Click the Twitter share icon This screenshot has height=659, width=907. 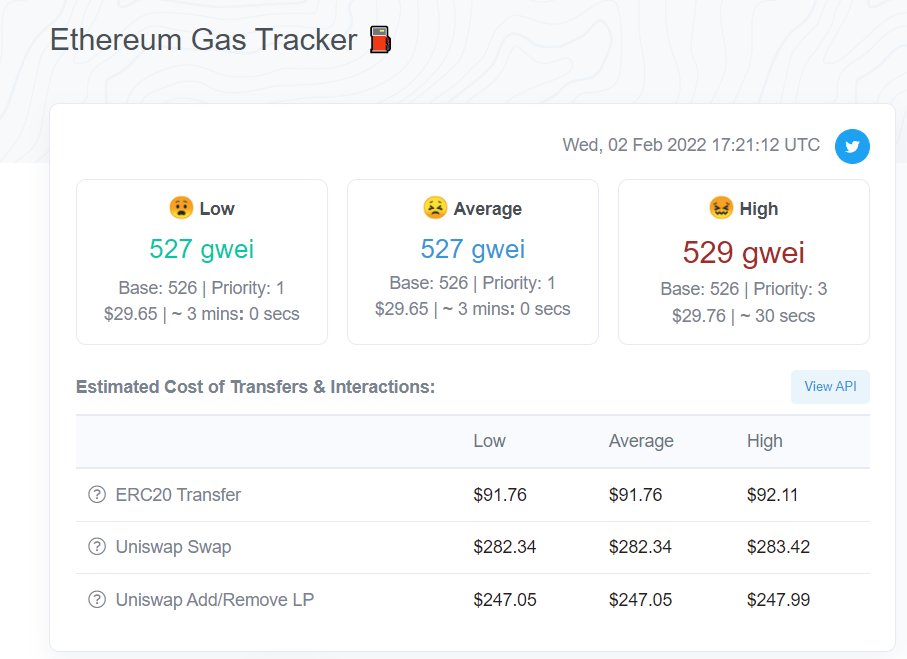[851, 146]
